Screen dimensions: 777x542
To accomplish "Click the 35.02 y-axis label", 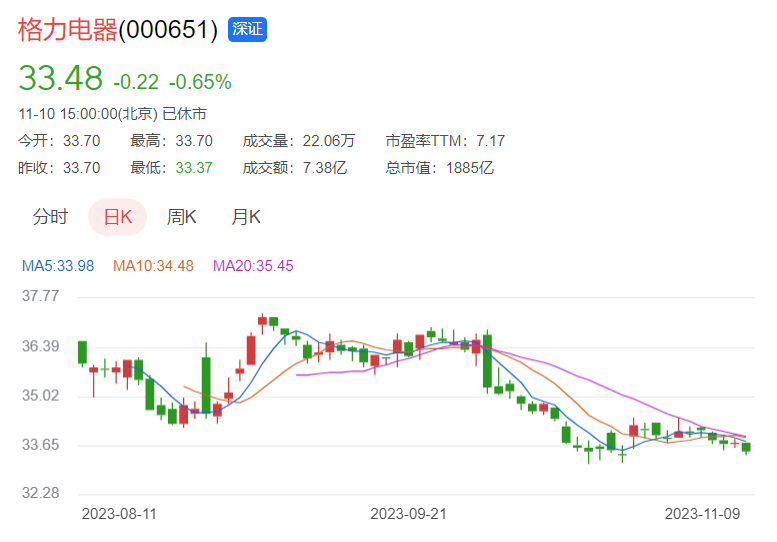I will tap(40, 395).
